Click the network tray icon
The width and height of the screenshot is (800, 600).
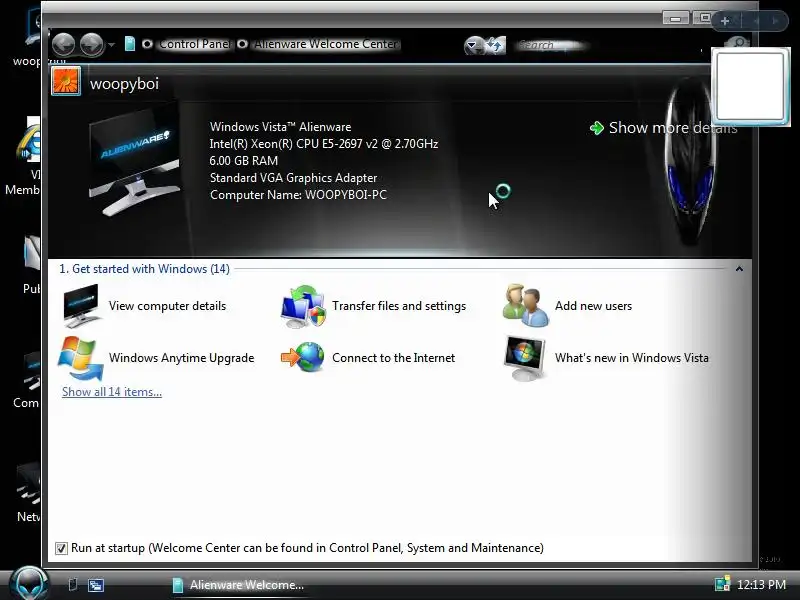pyautogui.click(x=722, y=584)
